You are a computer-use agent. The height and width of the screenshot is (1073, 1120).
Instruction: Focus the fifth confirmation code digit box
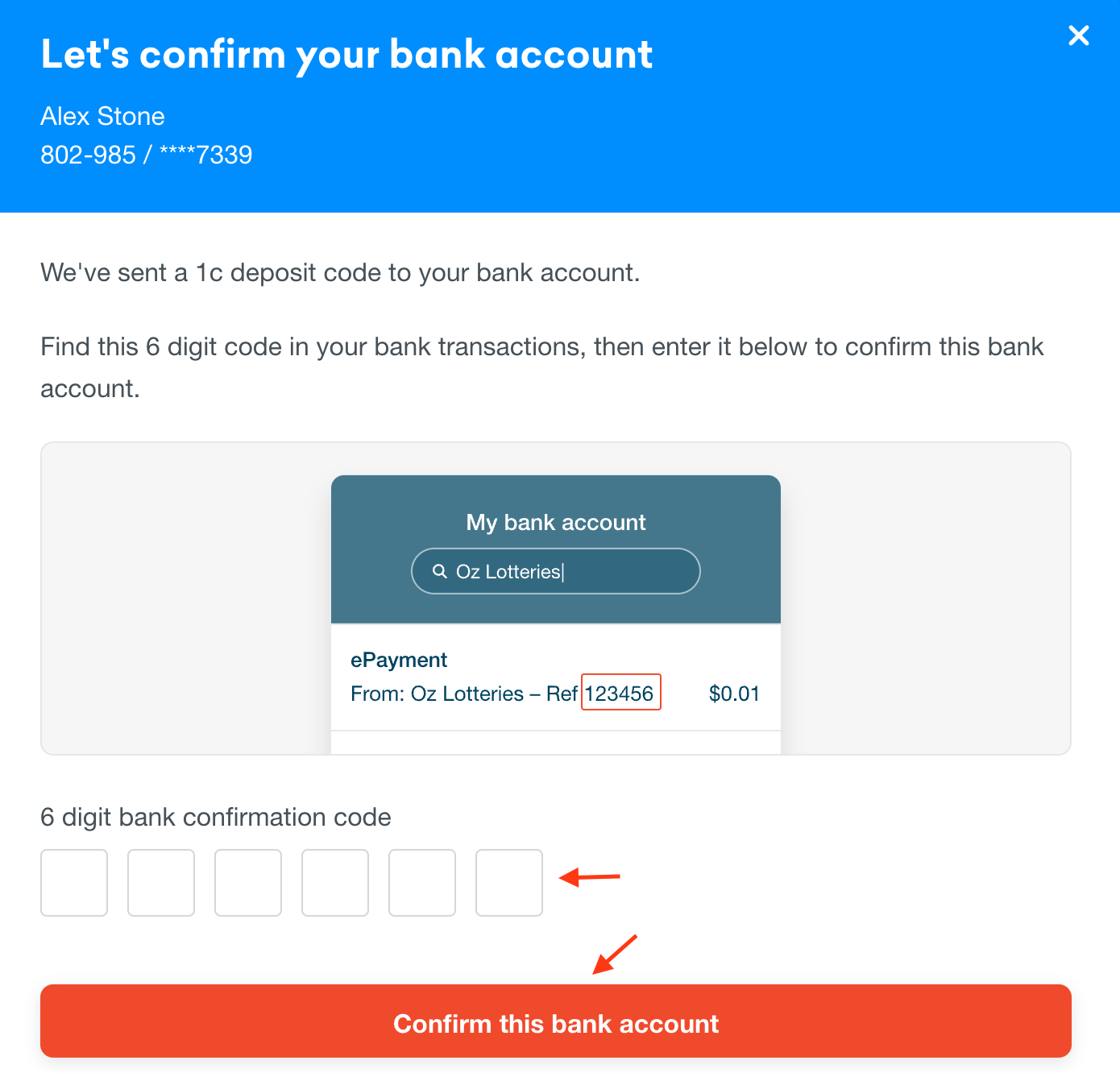[422, 883]
